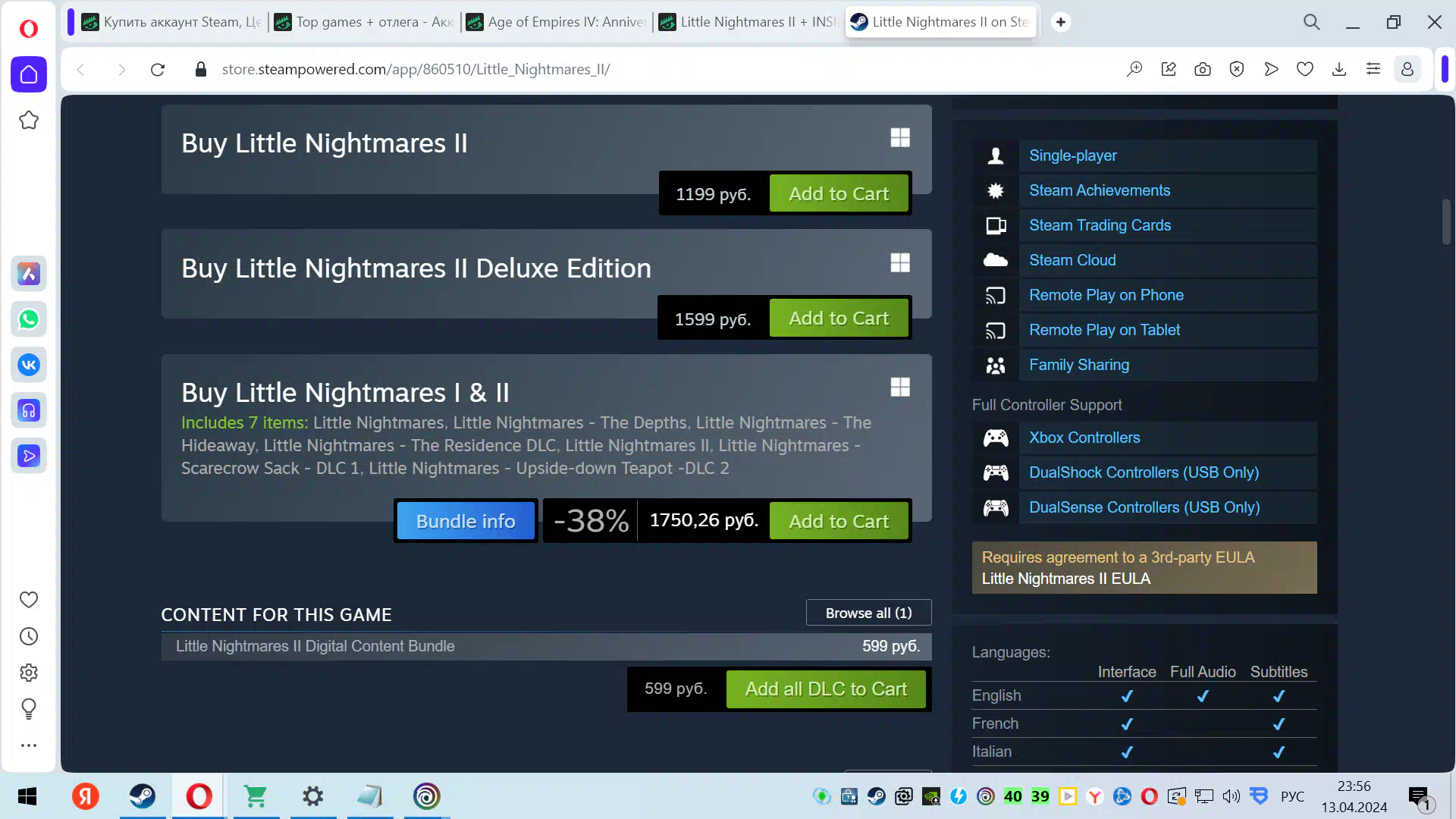1456x819 pixels.
Task: Open Aria AI sidebar icon
Action: (x=29, y=274)
